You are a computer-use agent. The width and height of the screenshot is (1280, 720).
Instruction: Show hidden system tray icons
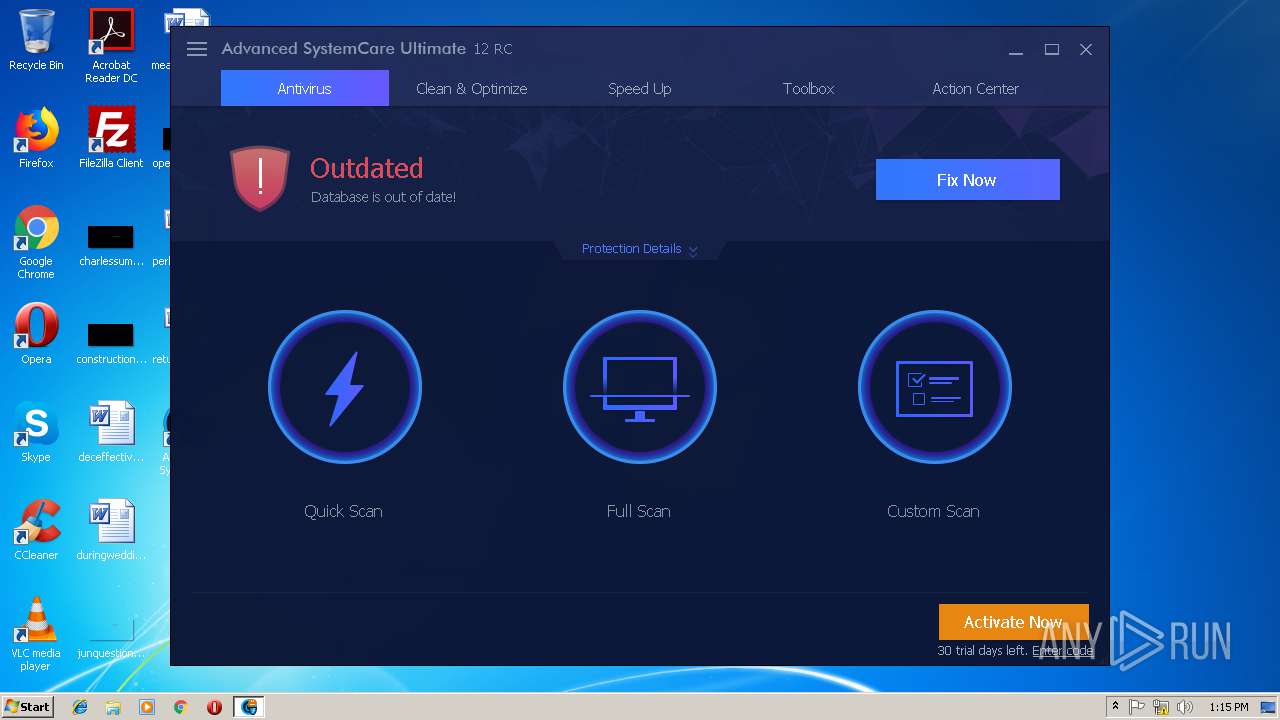coord(1115,706)
